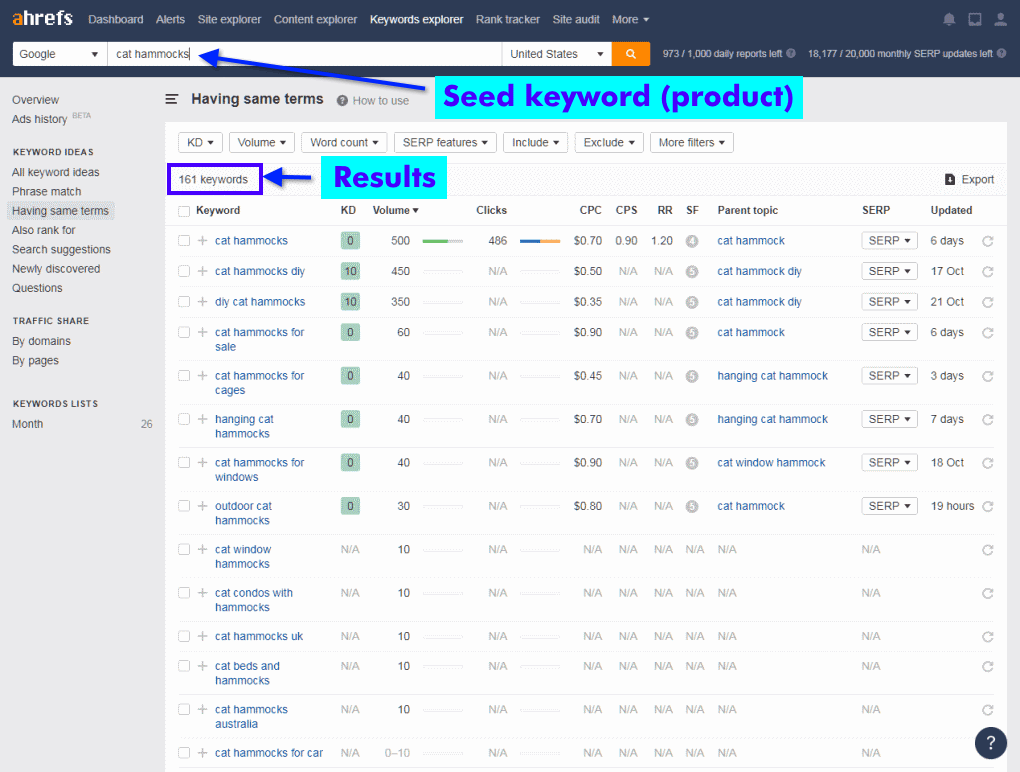Open the notifications bell icon

949,20
